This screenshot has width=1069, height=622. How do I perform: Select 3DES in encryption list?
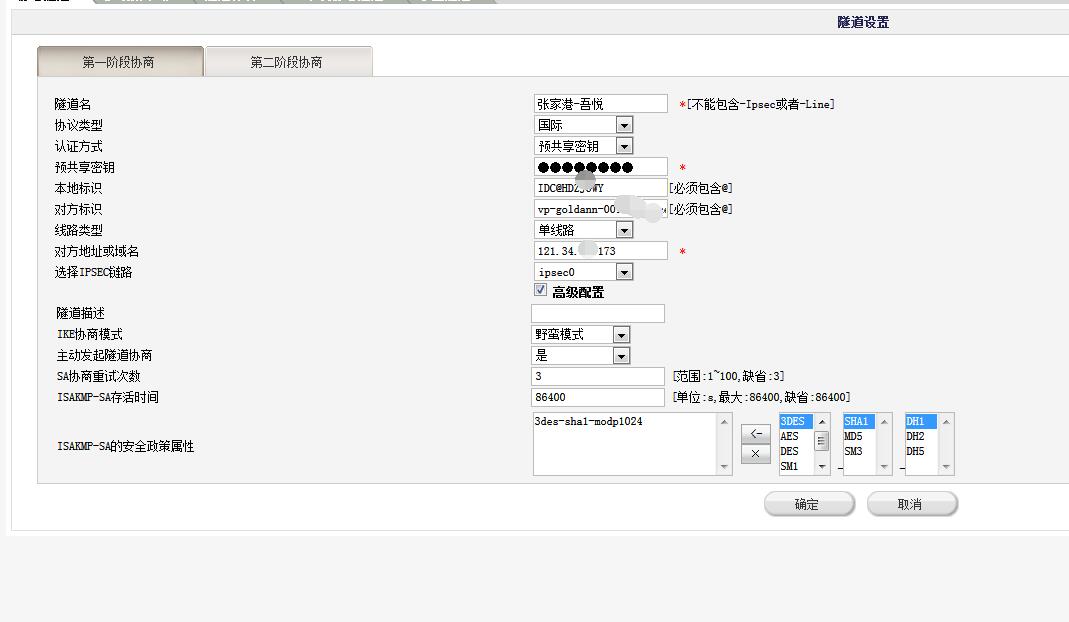pos(796,421)
